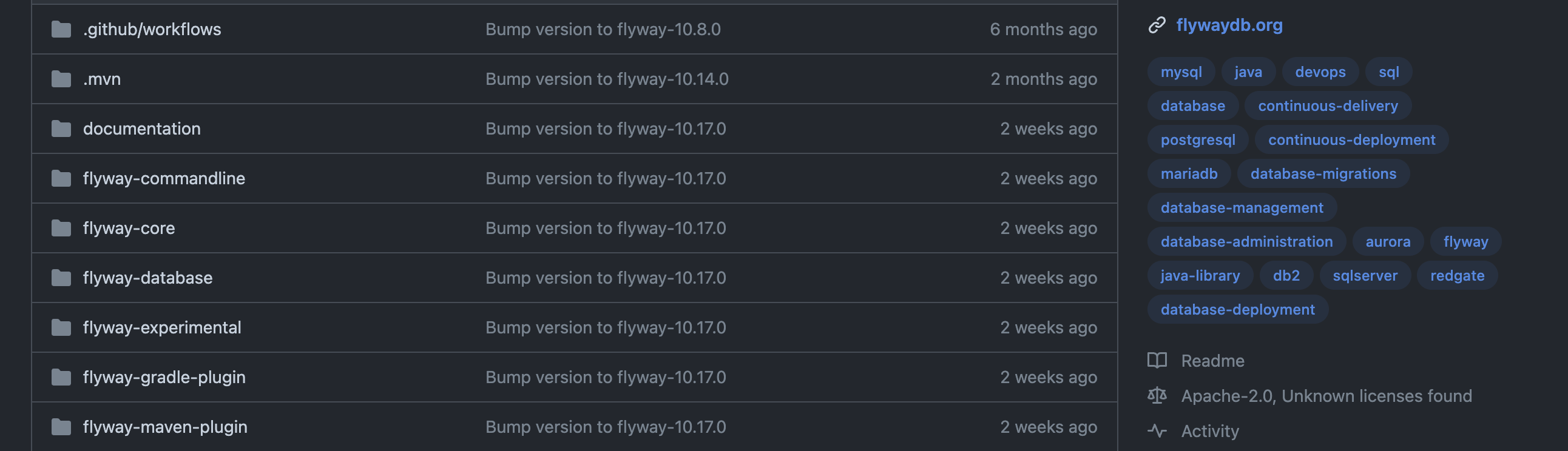This screenshot has height=451, width=1568.
Task: Open the Readme link in sidebar
Action: pyautogui.click(x=1212, y=361)
